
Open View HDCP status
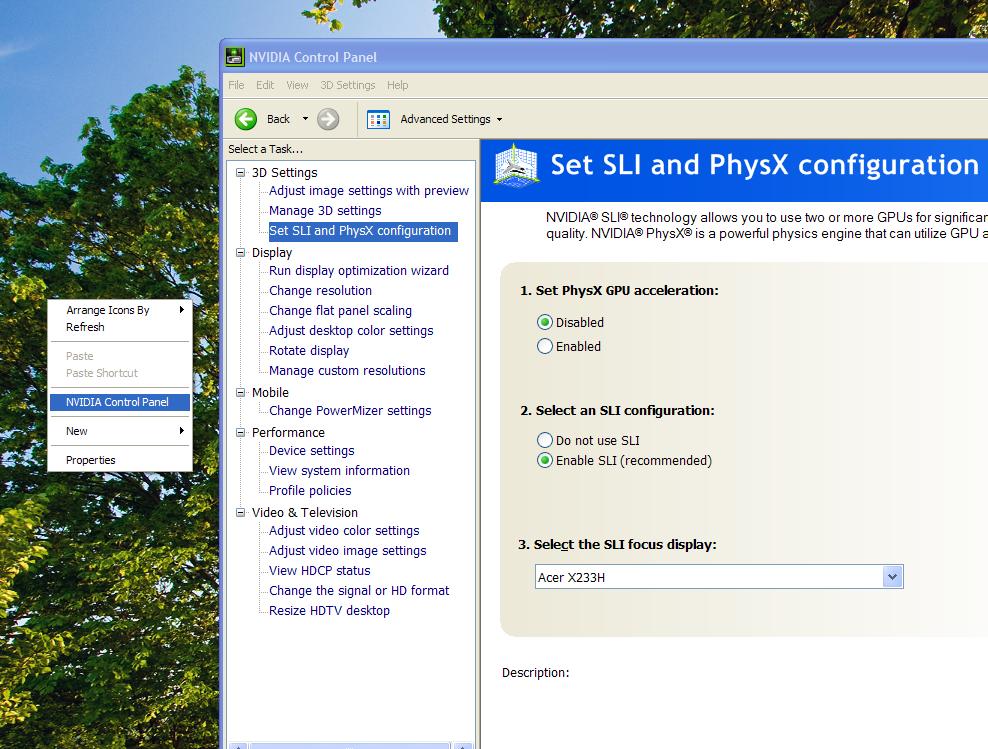pos(319,571)
